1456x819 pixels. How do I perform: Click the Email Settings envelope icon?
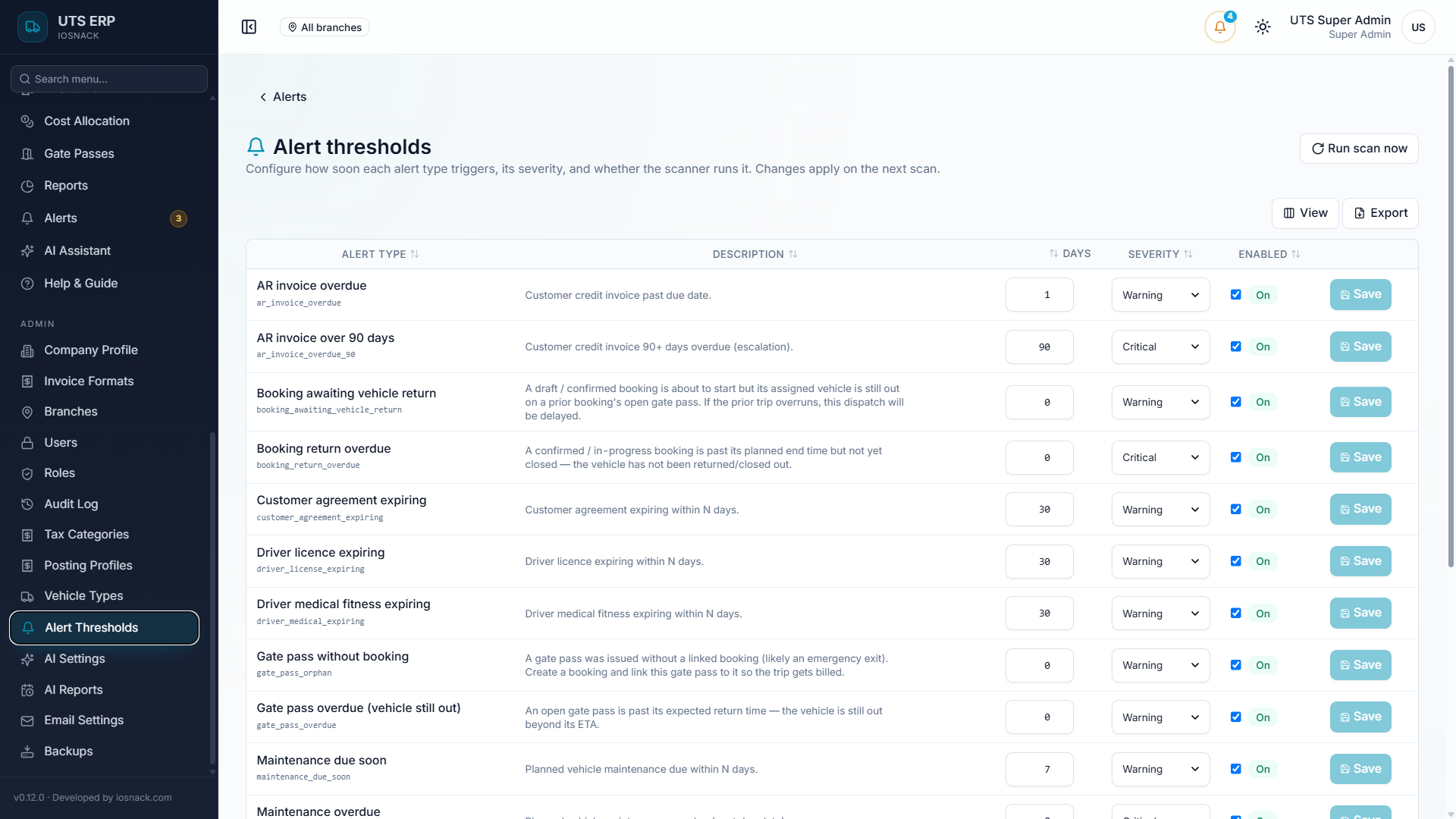click(27, 720)
